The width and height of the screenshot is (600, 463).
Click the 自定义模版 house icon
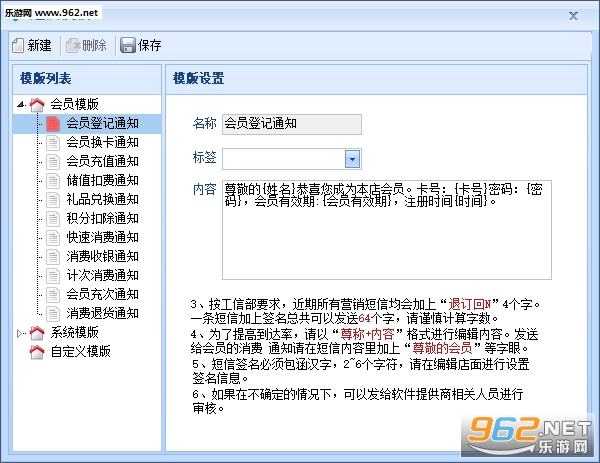pyautogui.click(x=37, y=352)
